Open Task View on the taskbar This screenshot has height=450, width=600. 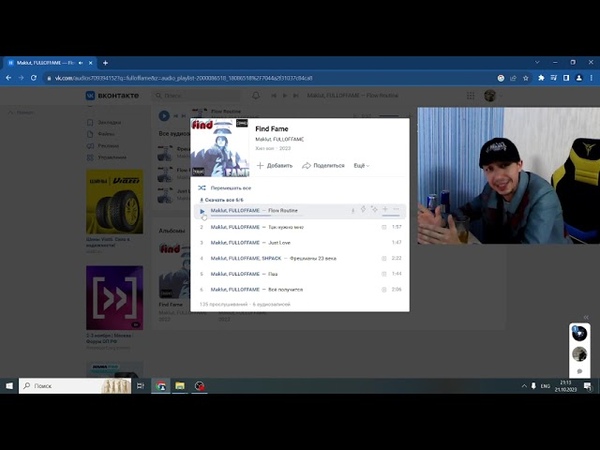(x=140, y=386)
